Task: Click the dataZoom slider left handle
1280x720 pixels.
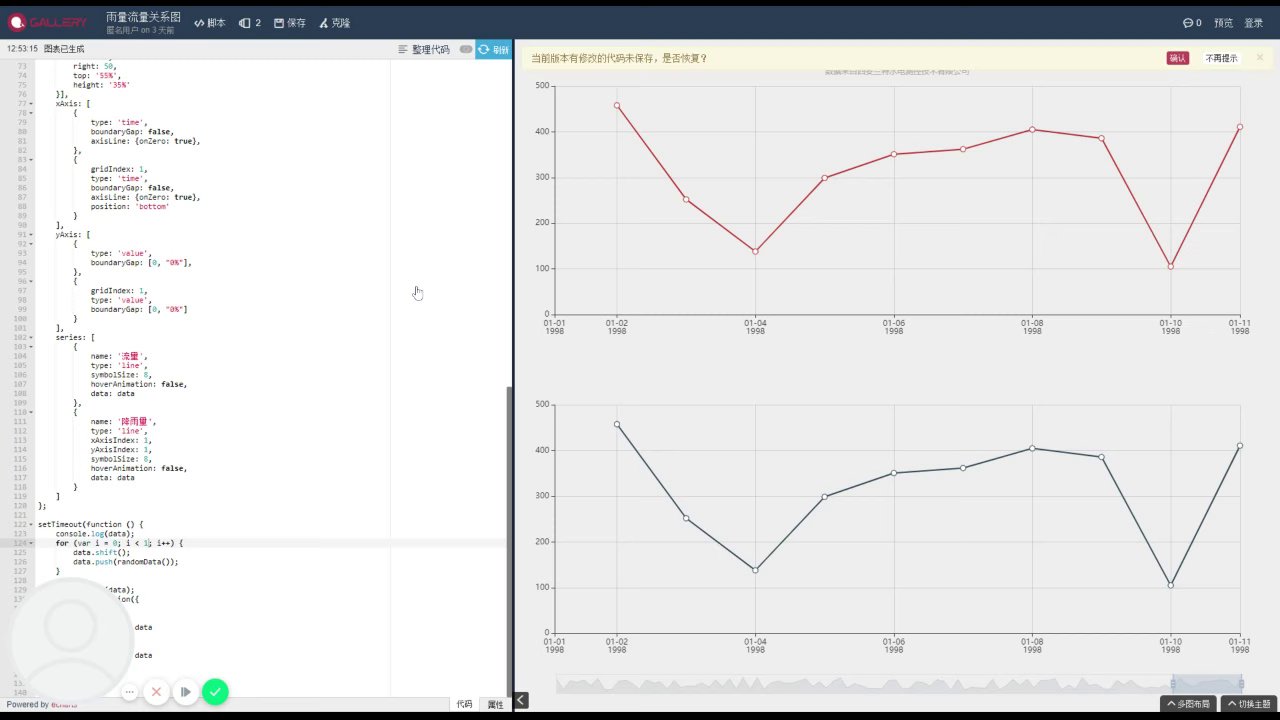Action: pyautogui.click(x=1174, y=684)
